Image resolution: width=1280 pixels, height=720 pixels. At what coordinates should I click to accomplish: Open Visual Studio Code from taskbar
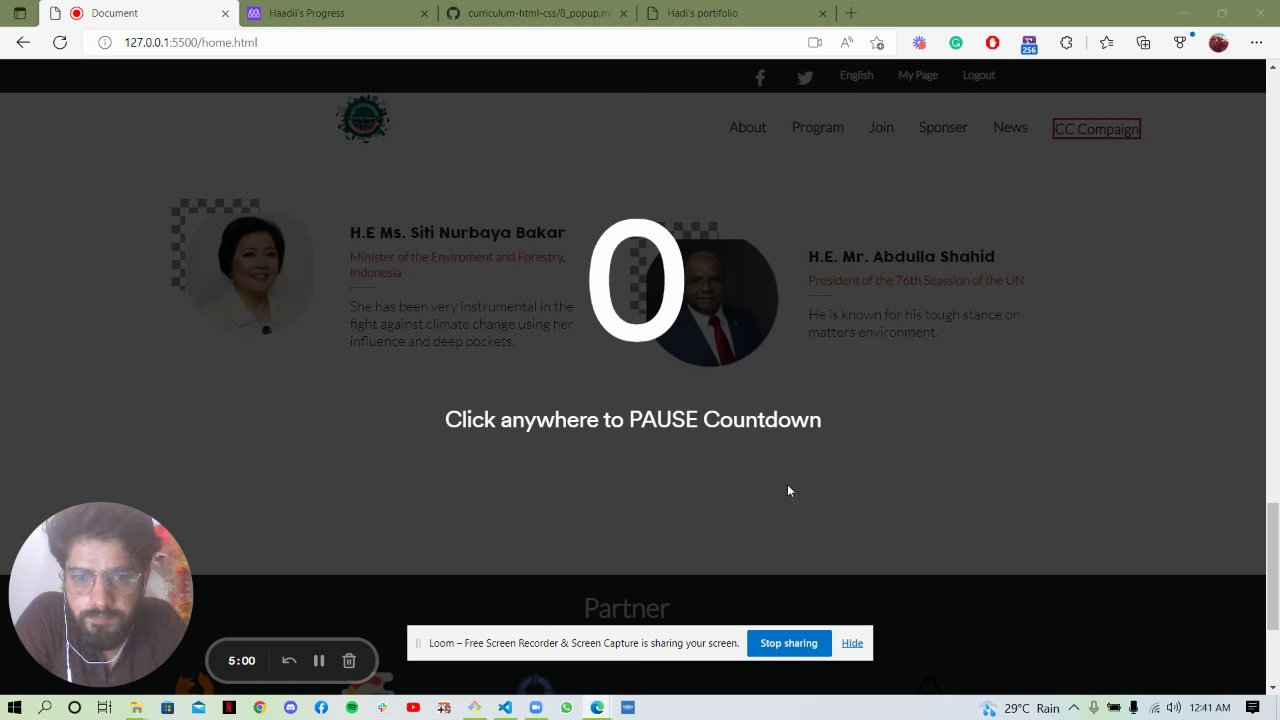point(505,707)
